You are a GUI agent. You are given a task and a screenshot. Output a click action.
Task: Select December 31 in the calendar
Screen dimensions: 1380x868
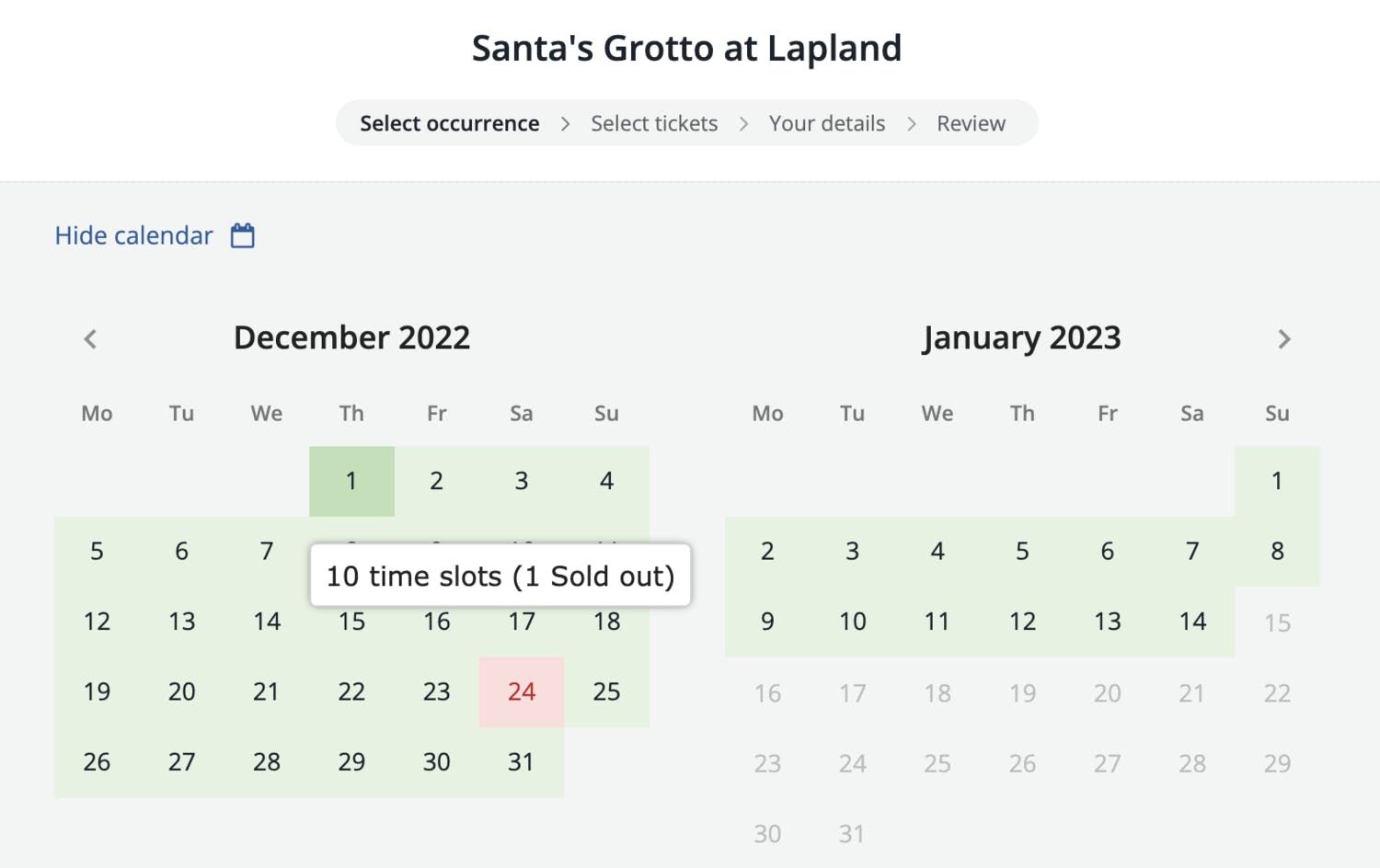tap(521, 761)
